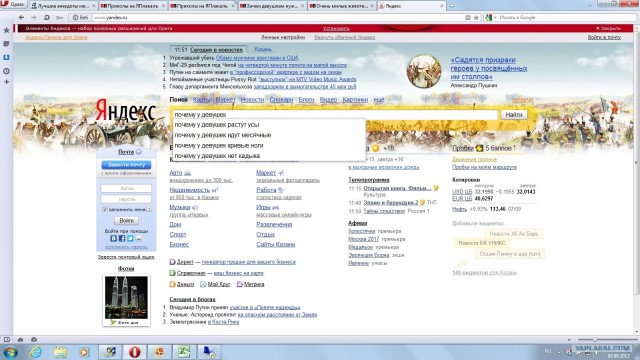Click the Yandex search input field
The width and height of the screenshot is (640, 360).
pos(335,115)
